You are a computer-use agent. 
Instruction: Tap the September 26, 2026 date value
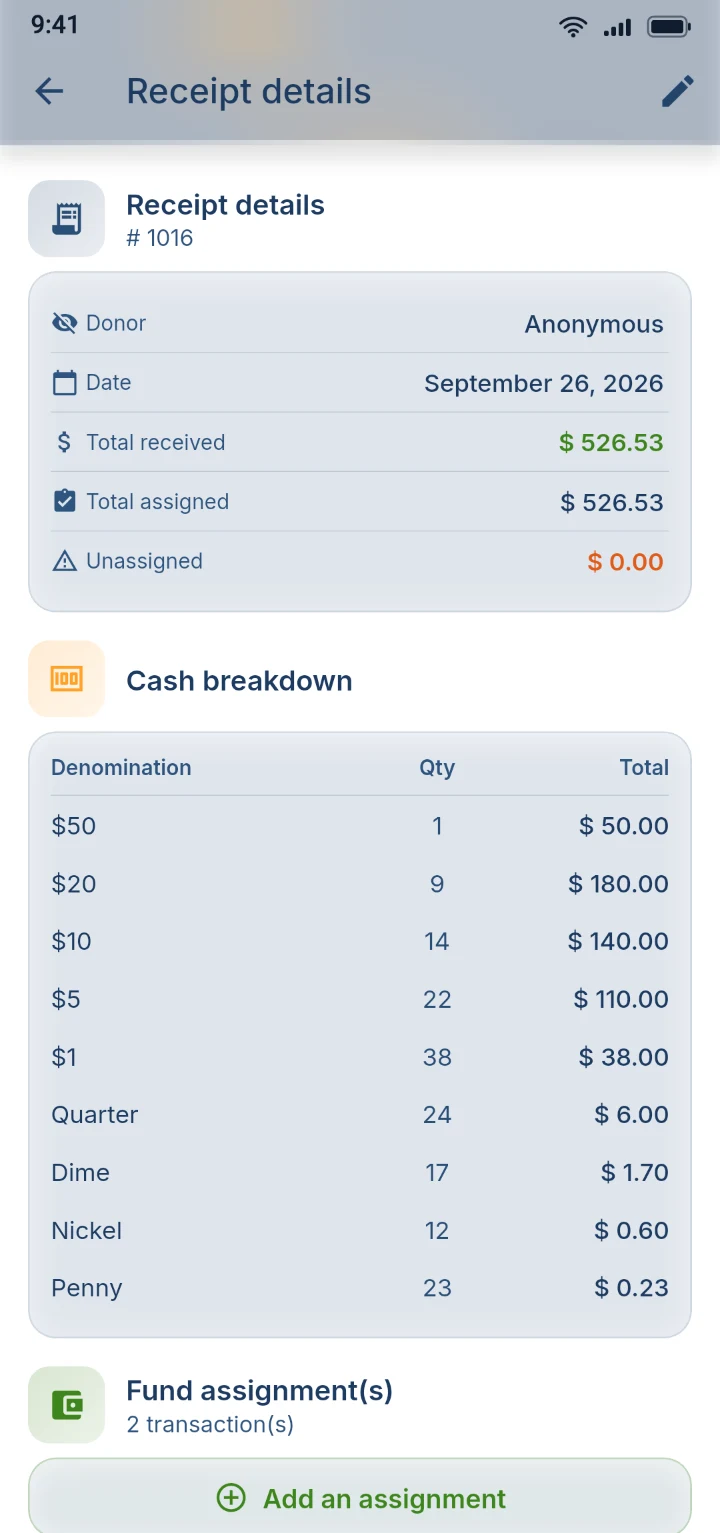pos(544,384)
